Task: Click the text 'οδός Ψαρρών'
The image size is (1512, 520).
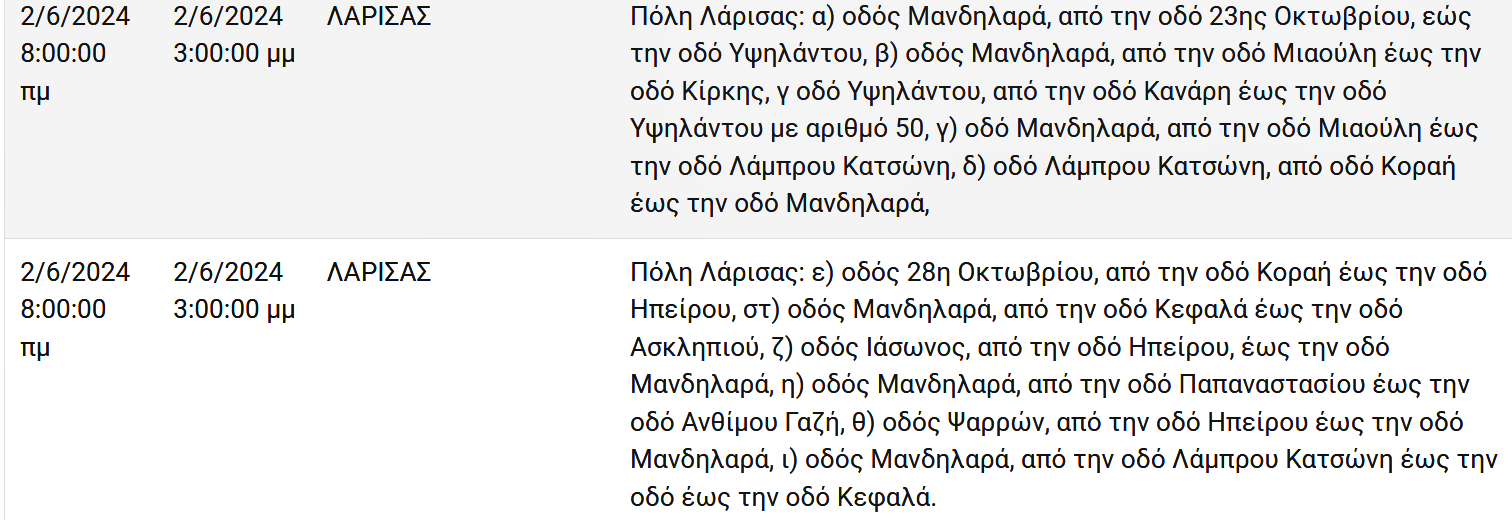Action: 961,421
